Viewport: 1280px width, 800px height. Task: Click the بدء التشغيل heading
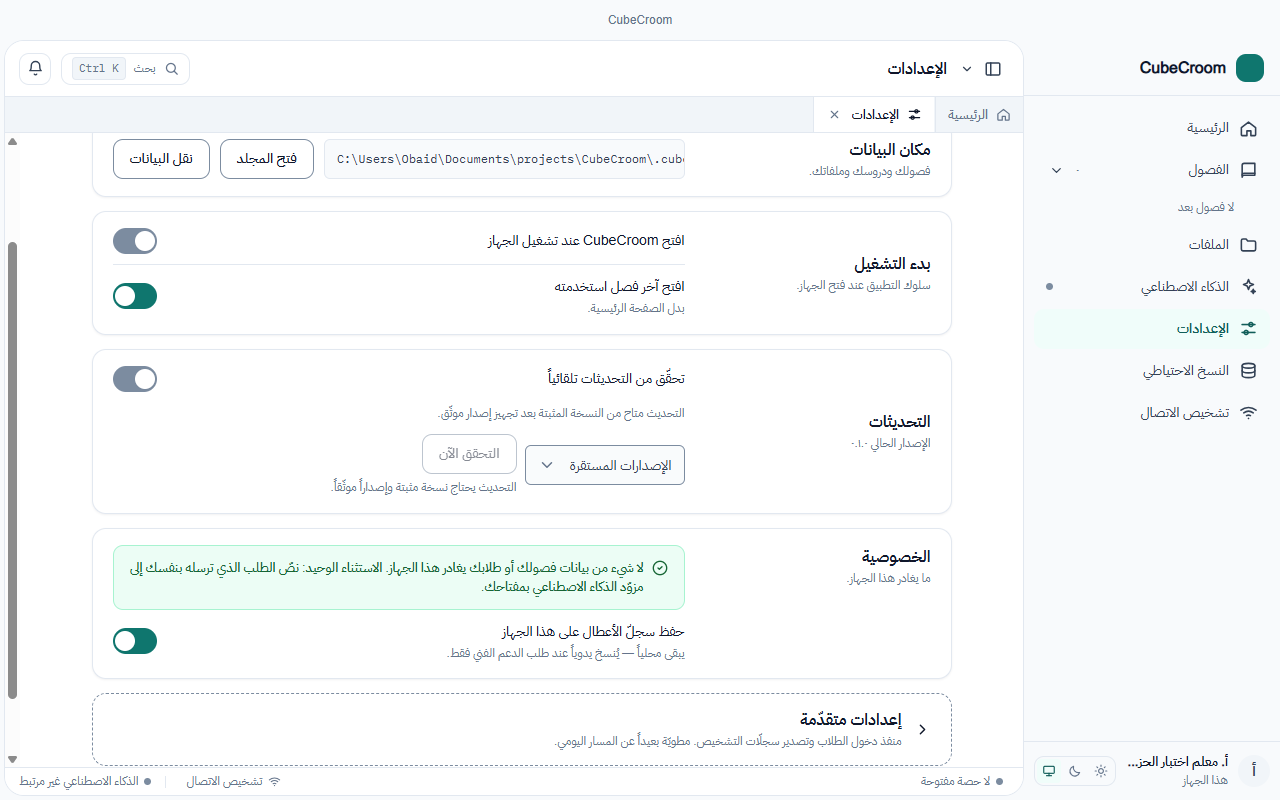tap(892, 264)
